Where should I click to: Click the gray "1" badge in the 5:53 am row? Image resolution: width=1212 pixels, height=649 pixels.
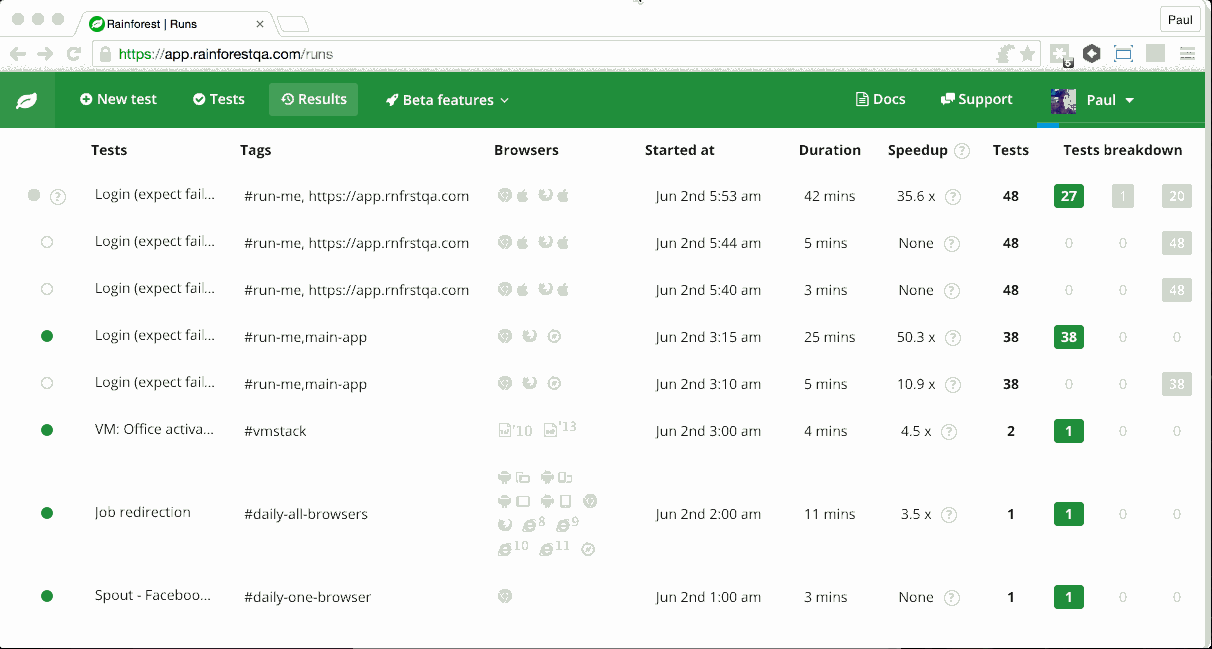point(1123,196)
